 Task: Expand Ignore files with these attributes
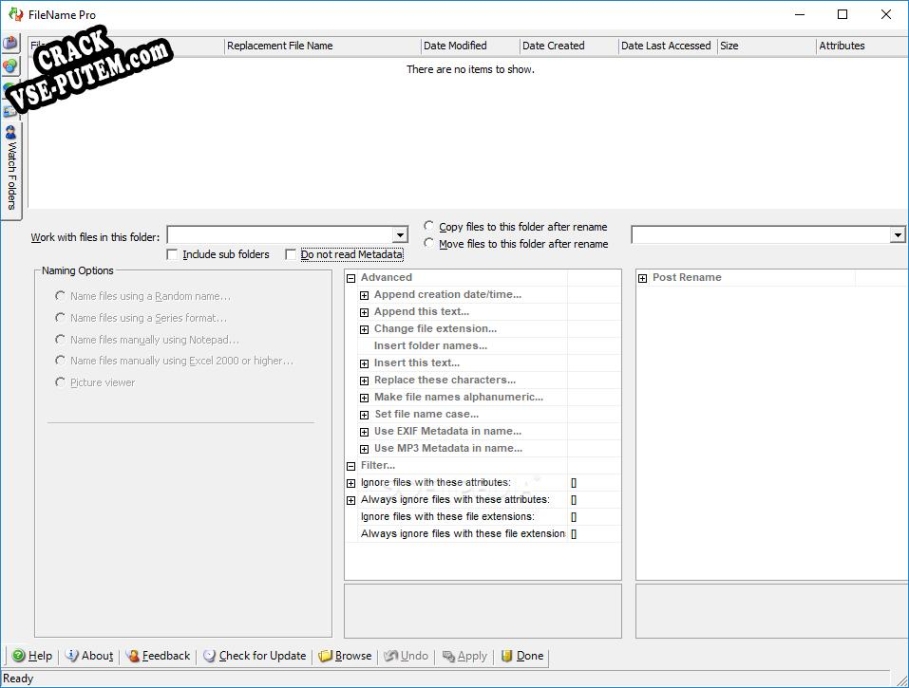pos(351,483)
